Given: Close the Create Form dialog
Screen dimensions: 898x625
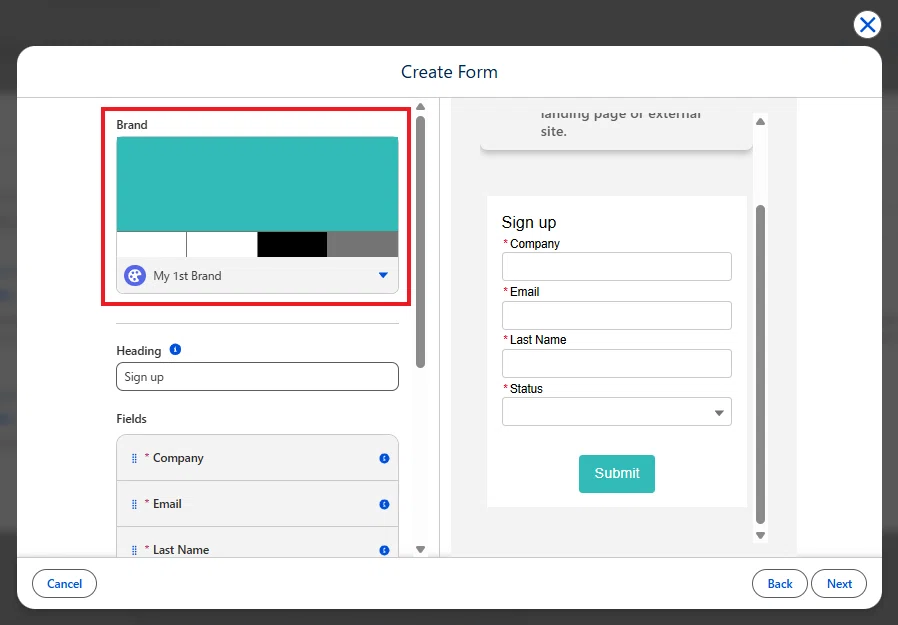Looking at the screenshot, I should coord(867,25).
